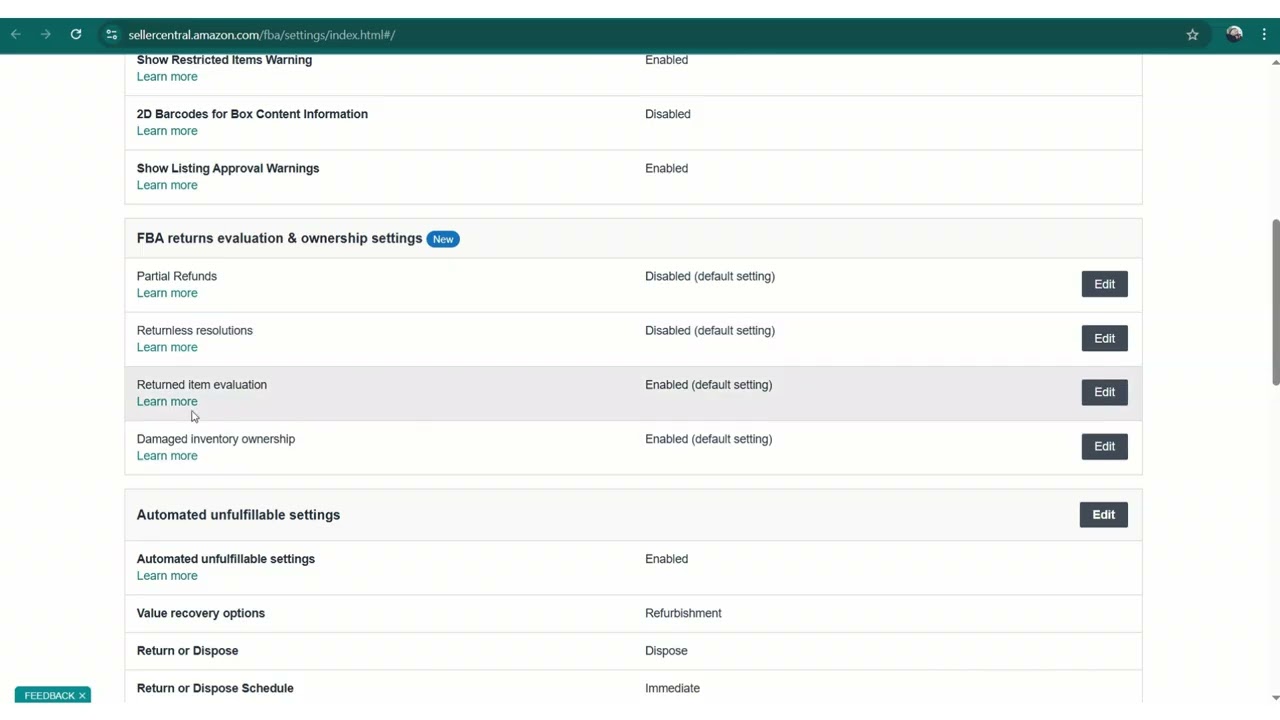1280x720 pixels.
Task: Click the address bar URL field
Action: (640, 35)
